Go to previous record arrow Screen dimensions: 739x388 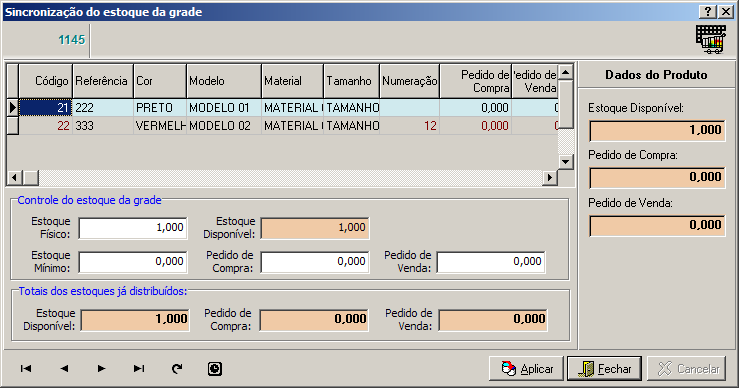point(64,368)
